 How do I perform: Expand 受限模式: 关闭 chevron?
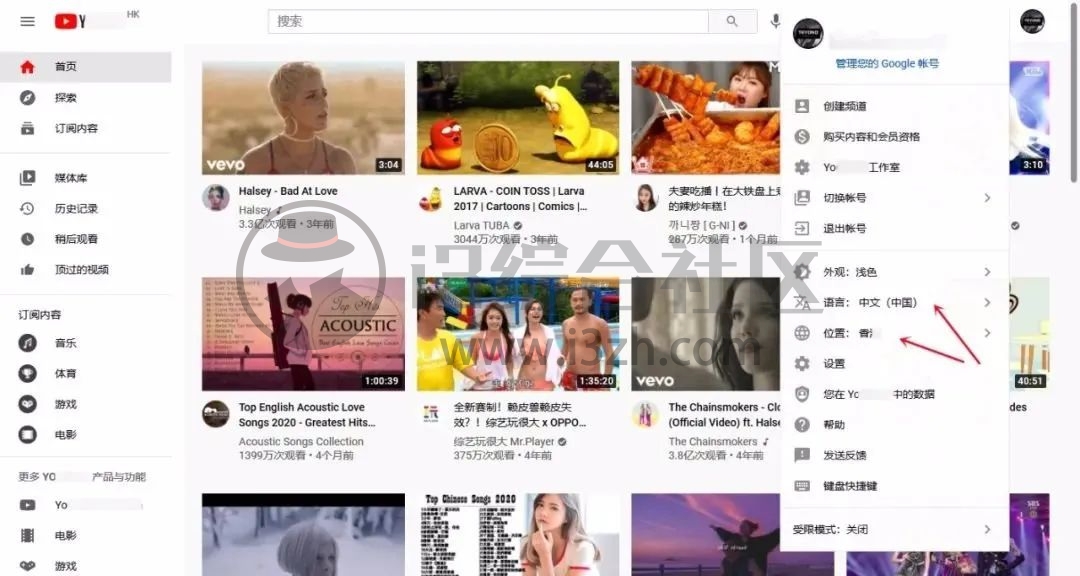coord(987,529)
